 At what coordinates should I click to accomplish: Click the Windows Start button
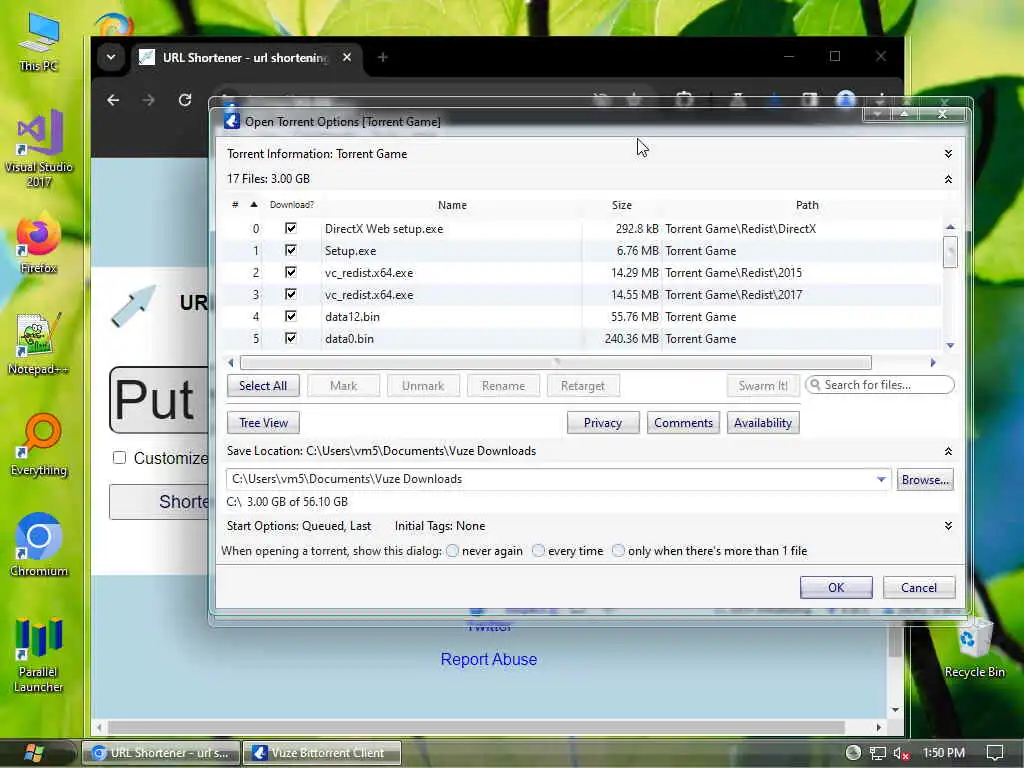click(x=33, y=753)
